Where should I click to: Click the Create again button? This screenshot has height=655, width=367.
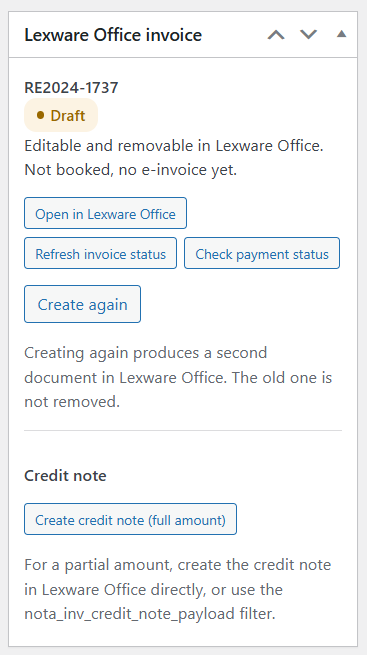(82, 304)
